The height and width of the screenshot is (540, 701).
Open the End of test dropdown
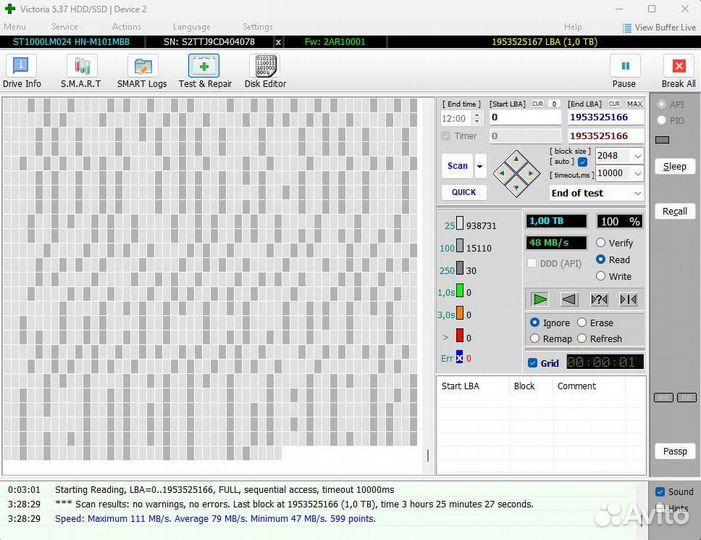tap(636, 193)
